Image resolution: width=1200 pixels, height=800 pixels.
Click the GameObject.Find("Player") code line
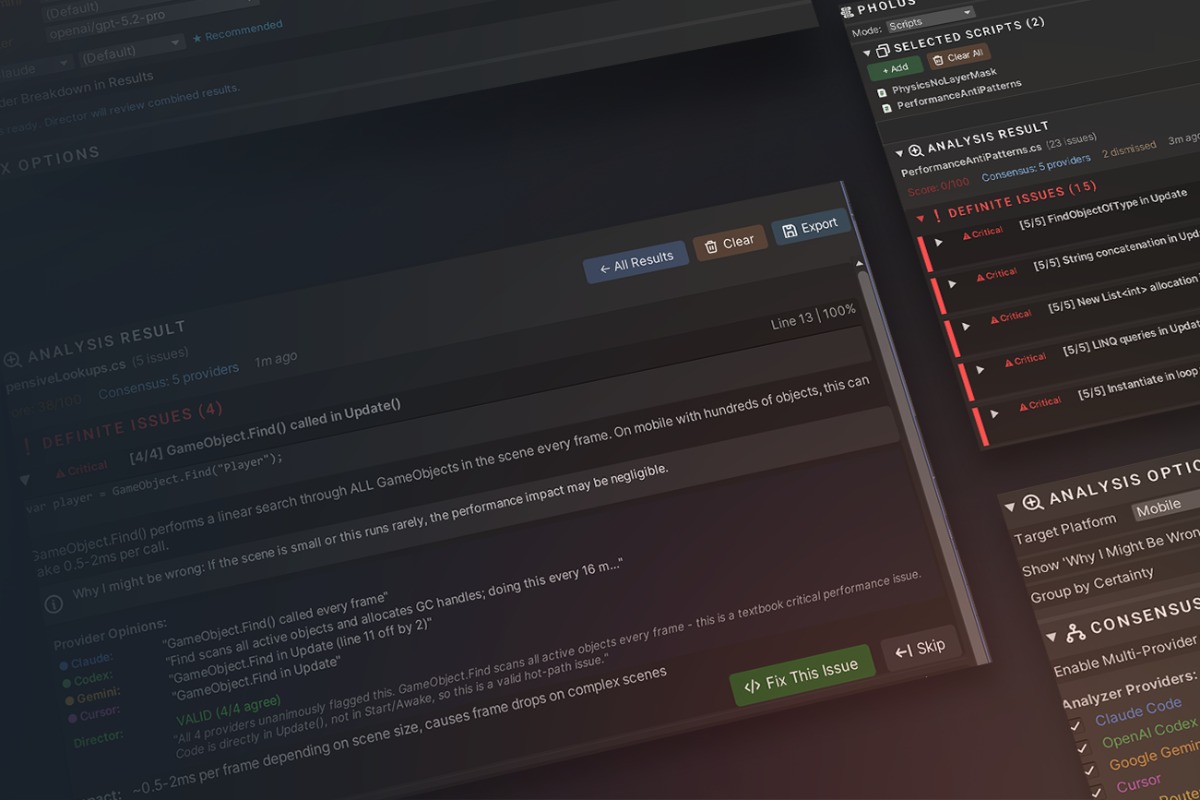click(155, 482)
